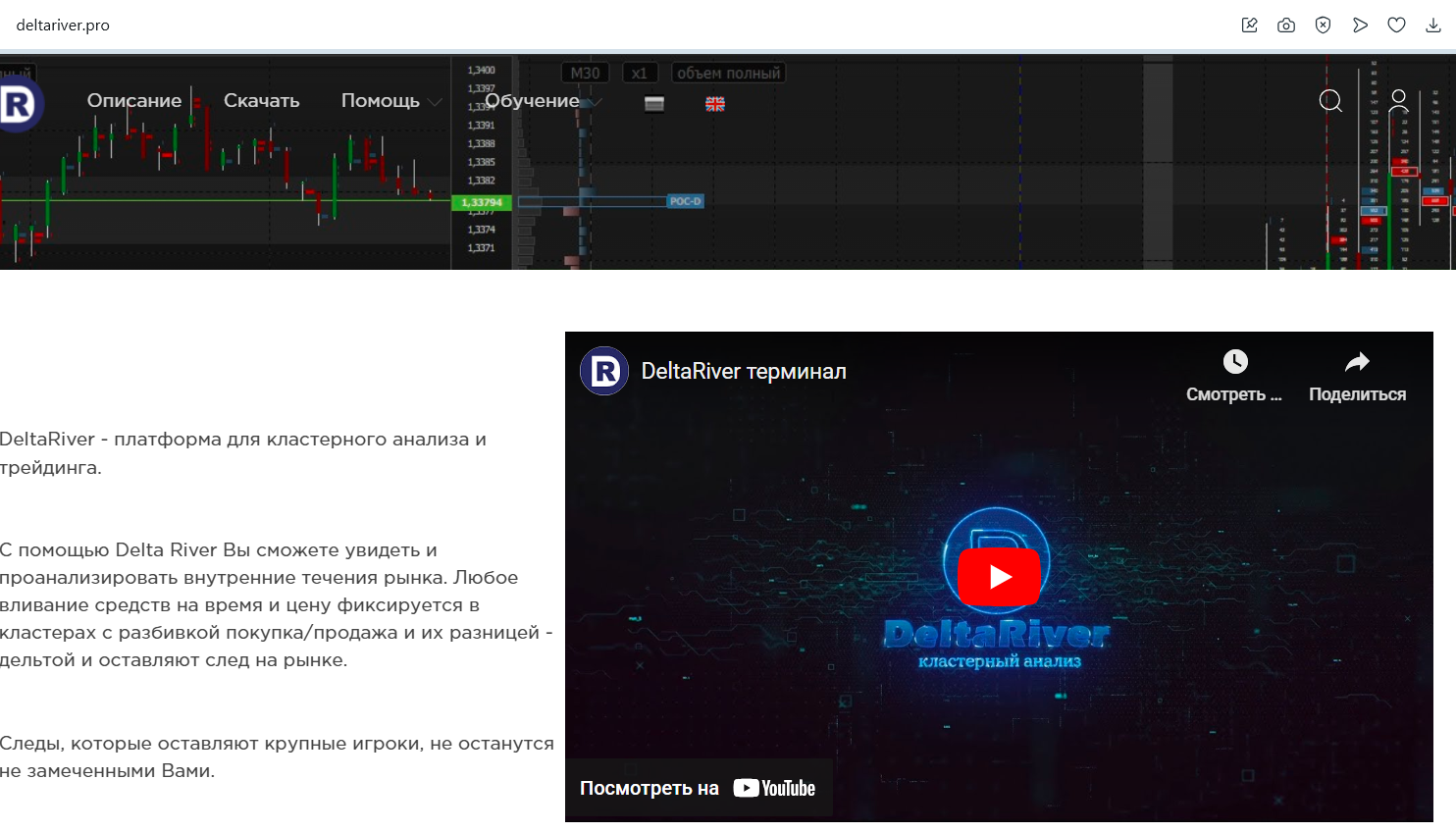The image size is (1456, 832).
Task: Play the DeltaRiver YouTube video
Action: tap(999, 576)
